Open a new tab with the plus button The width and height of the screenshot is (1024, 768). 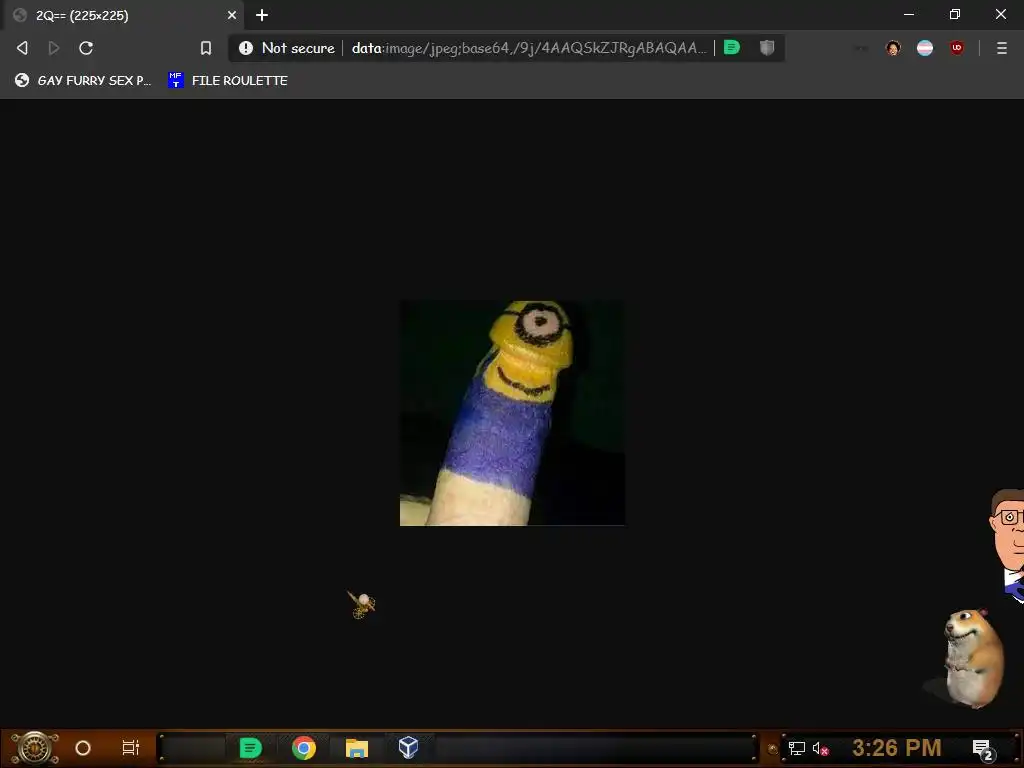262,15
